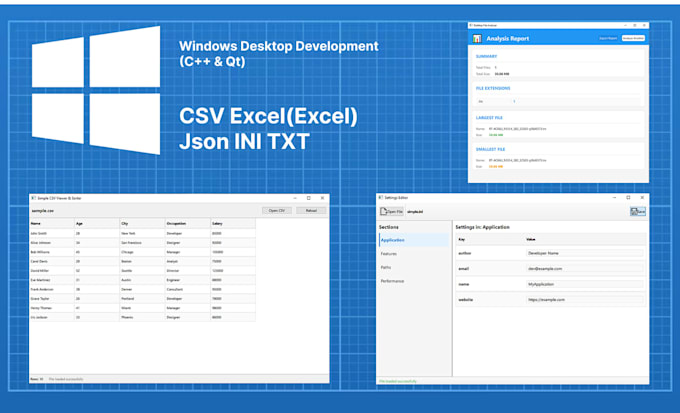Sort by Salary column header
The image size is (680, 413).
[233, 223]
